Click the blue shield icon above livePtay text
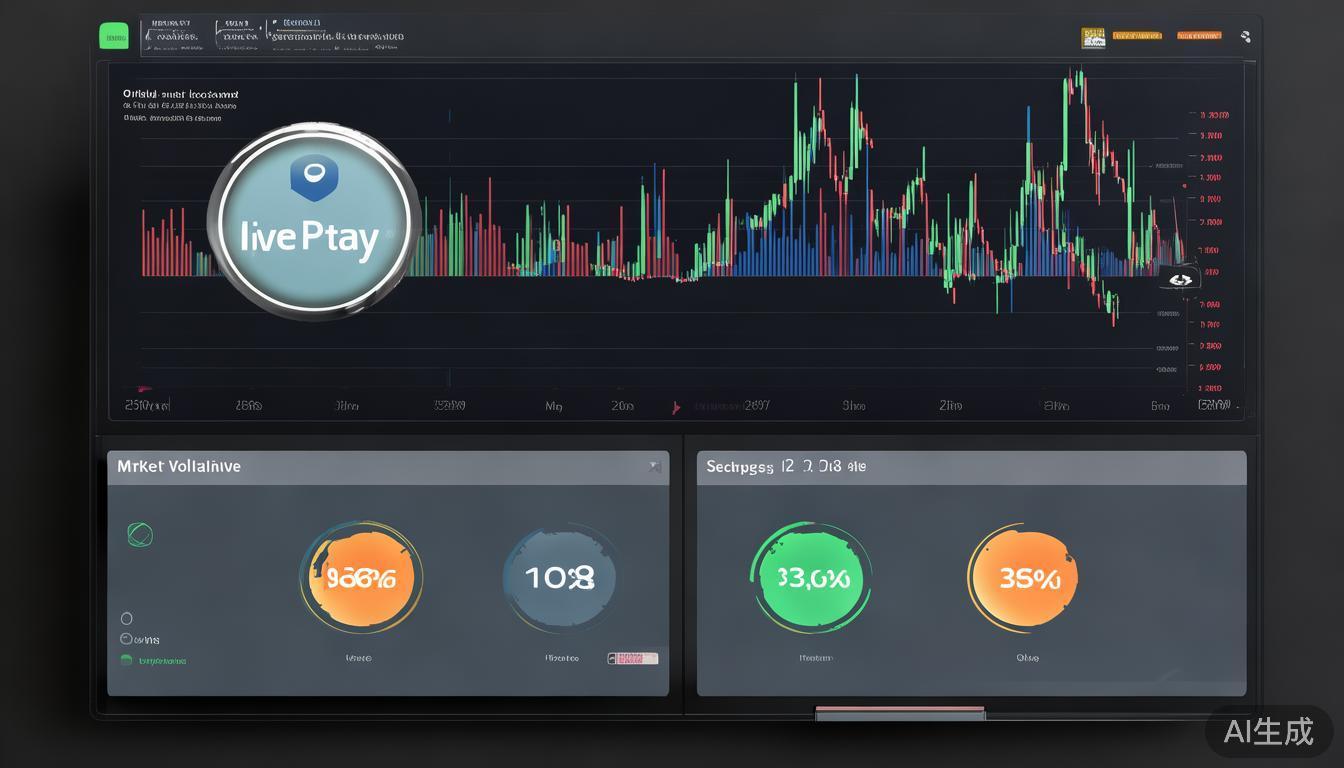The height and width of the screenshot is (768, 1344). pyautogui.click(x=313, y=177)
